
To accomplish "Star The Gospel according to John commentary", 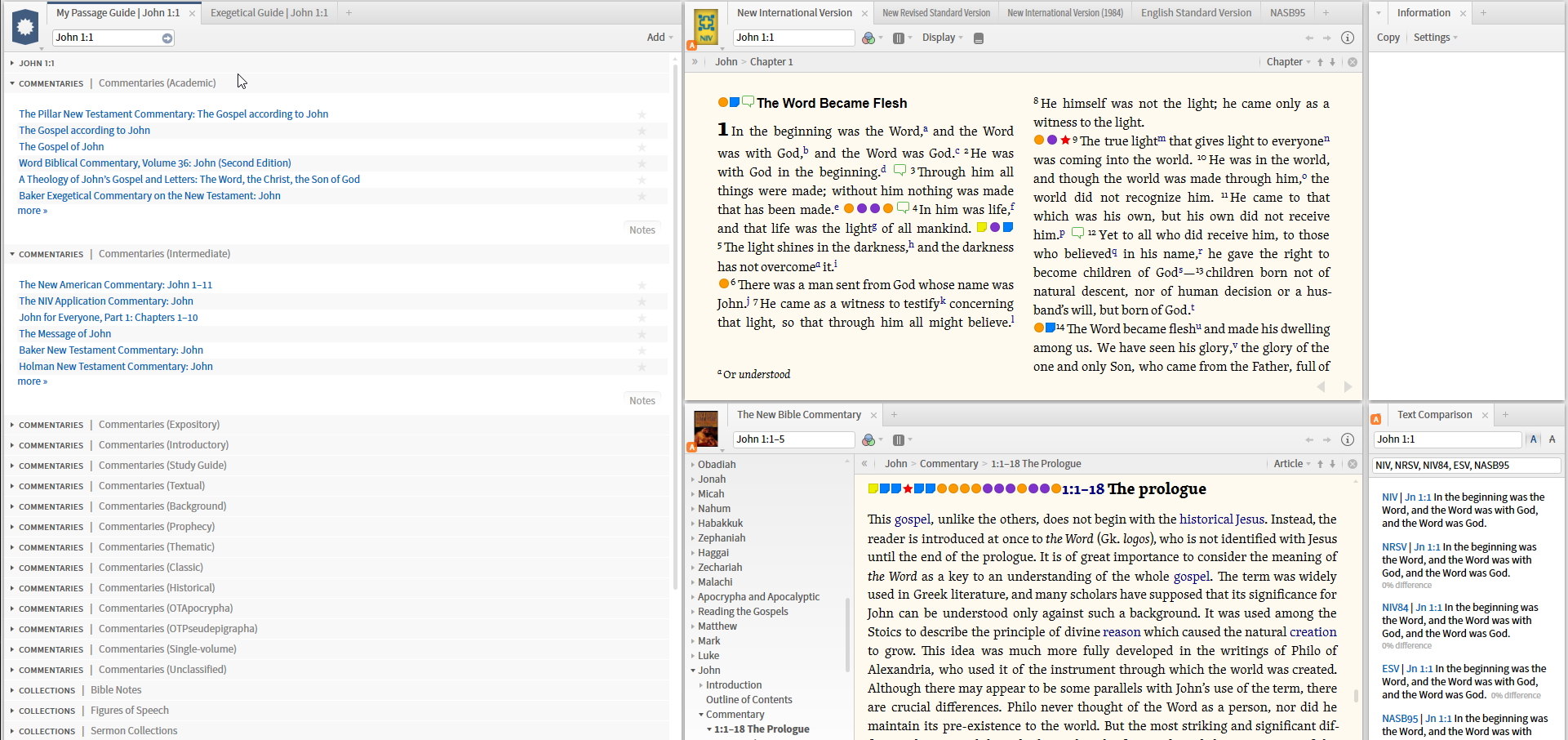I will pos(642,132).
